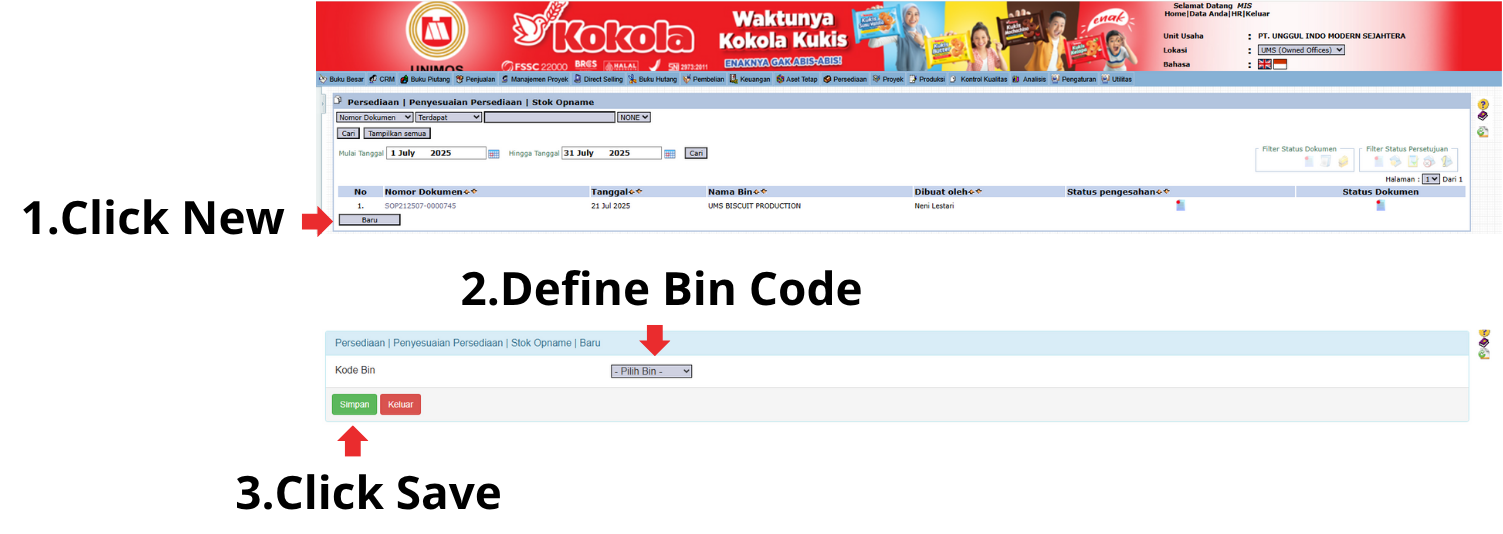Open Kontrol Kualitas menu

(x=978, y=79)
